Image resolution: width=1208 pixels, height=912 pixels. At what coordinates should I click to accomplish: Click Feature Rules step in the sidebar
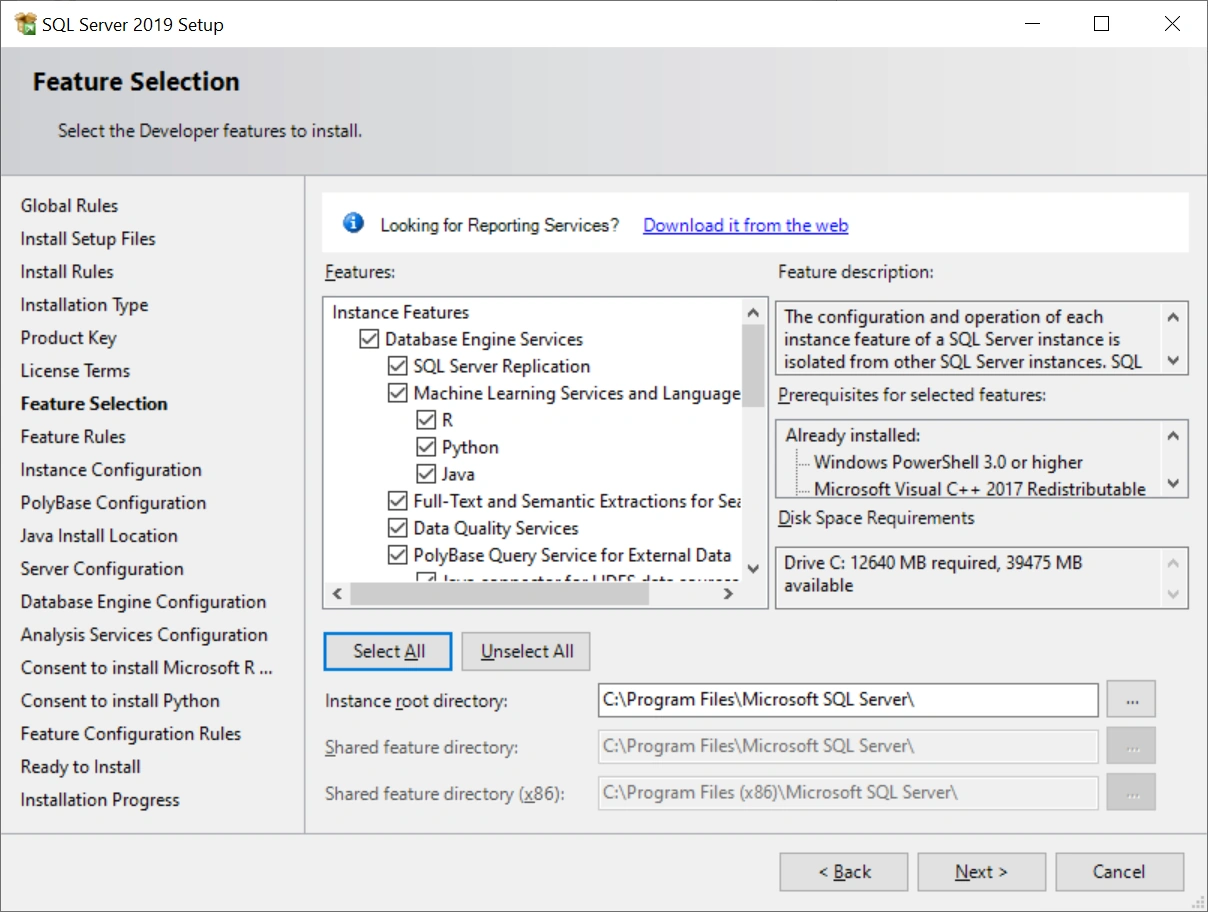(x=73, y=437)
